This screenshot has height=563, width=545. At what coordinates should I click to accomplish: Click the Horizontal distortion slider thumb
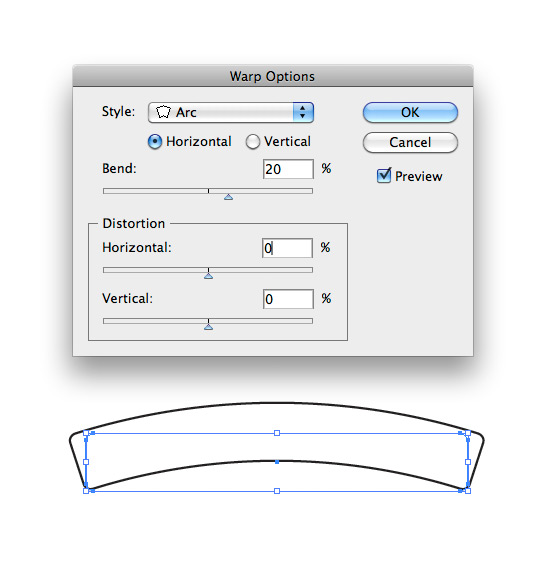208,276
